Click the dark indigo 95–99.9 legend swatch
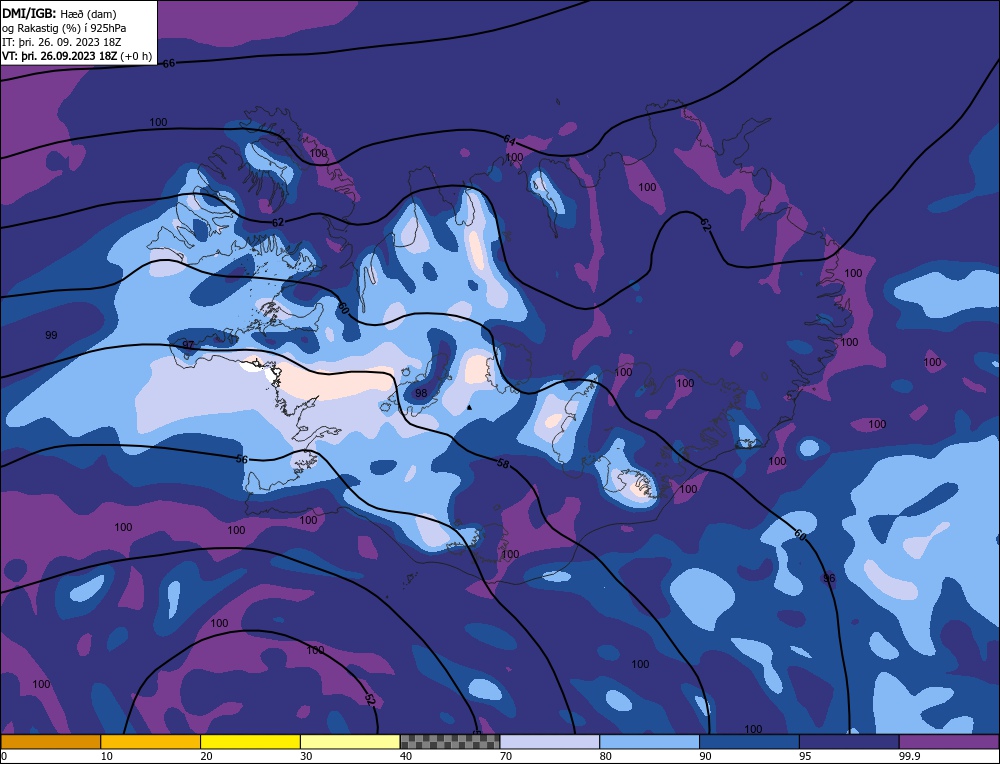Image resolution: width=1000 pixels, height=764 pixels. point(849,741)
